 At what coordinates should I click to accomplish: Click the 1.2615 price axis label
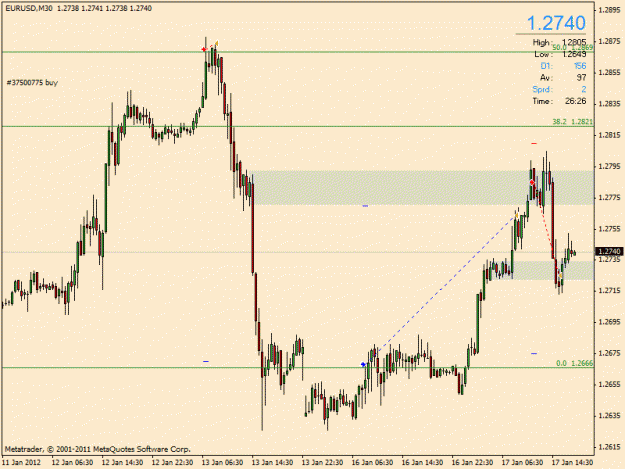pos(610,447)
